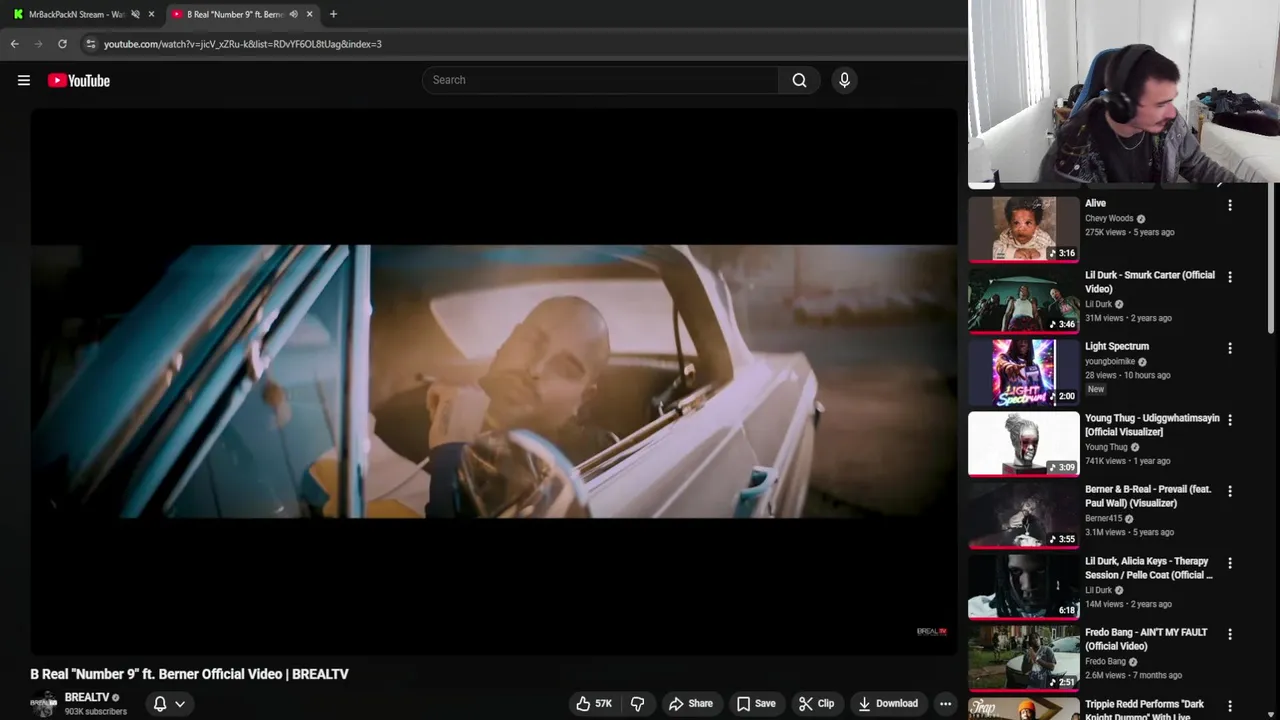The height and width of the screenshot is (720, 1280).
Task: Open options for Trippie Redd video
Action: point(1230,706)
